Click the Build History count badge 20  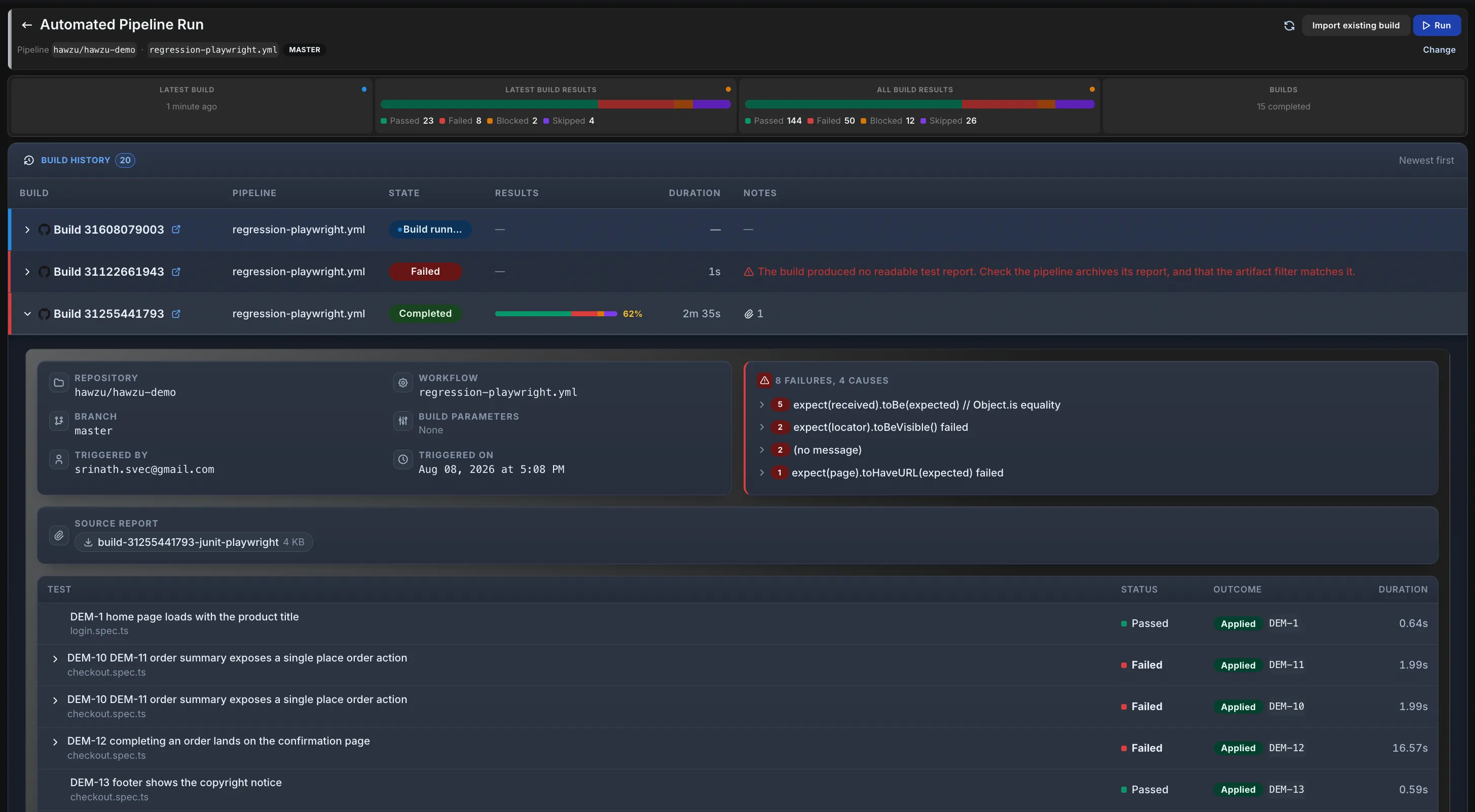coord(125,160)
